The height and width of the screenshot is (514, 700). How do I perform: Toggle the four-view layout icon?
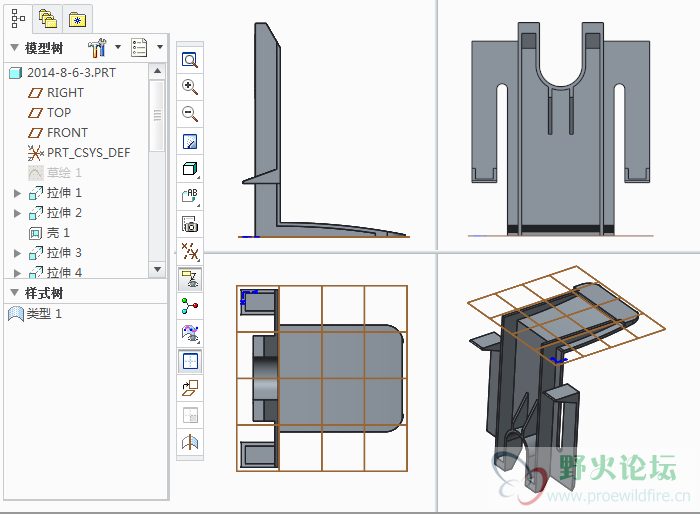tap(190, 361)
